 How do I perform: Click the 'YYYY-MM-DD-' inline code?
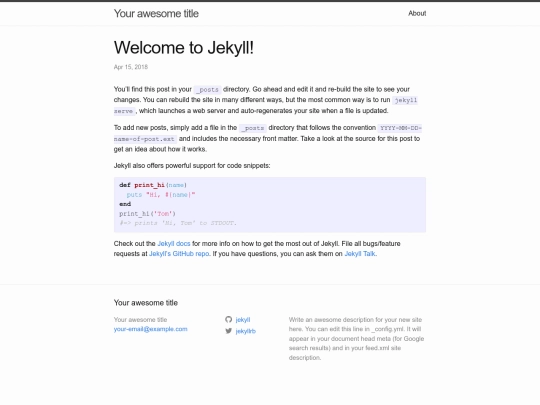click(400, 128)
